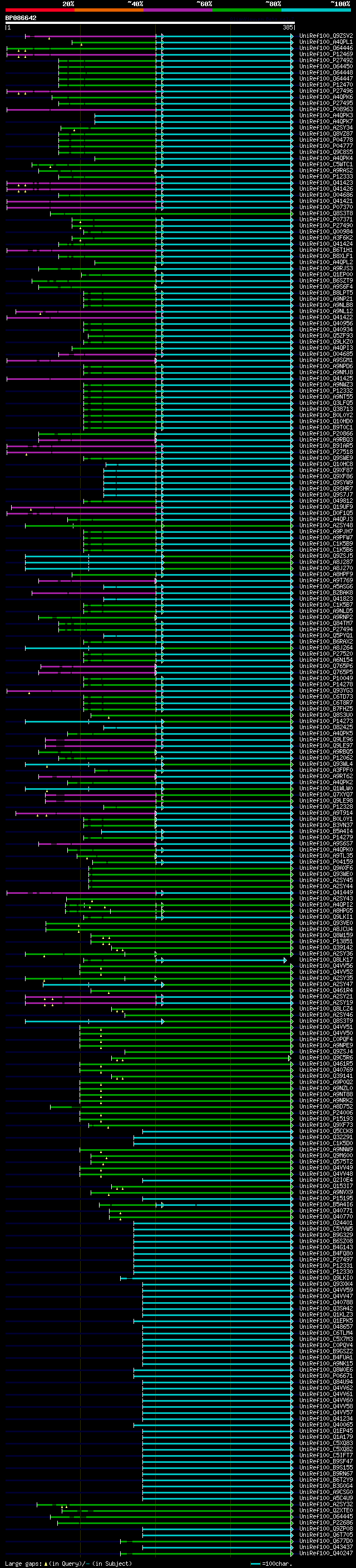The image size is (356, 1568).
Task: Open hit UniRef100_Q84TM7
Action: pos(326,624)
